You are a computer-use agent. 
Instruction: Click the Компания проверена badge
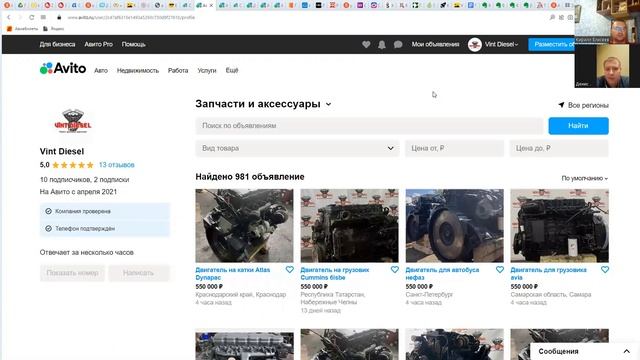tap(104, 211)
